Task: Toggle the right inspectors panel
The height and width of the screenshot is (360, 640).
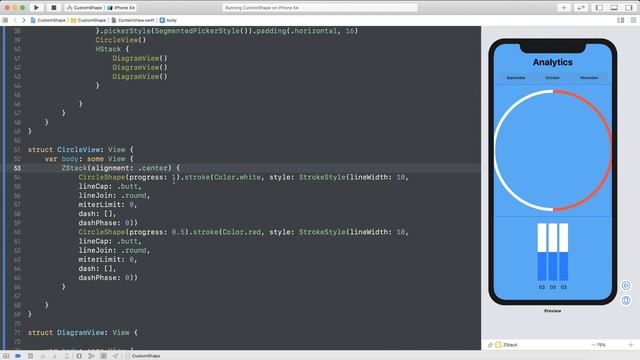Action: [629, 8]
